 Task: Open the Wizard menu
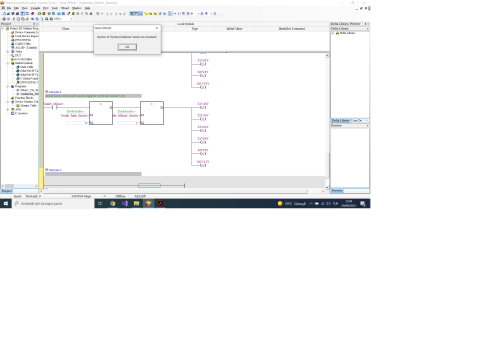pos(65,8)
